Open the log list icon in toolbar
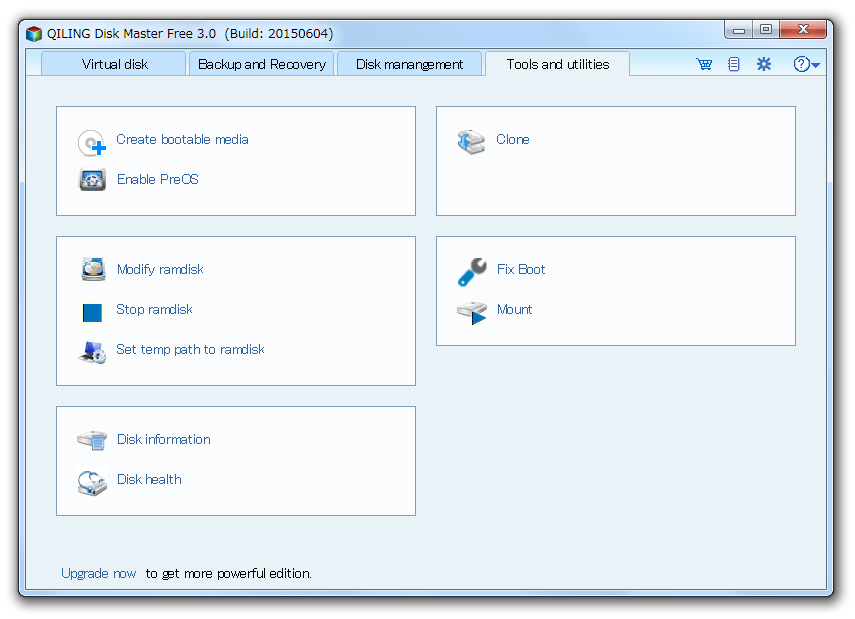Image resolution: width=855 pixels, height=619 pixels. coord(734,64)
